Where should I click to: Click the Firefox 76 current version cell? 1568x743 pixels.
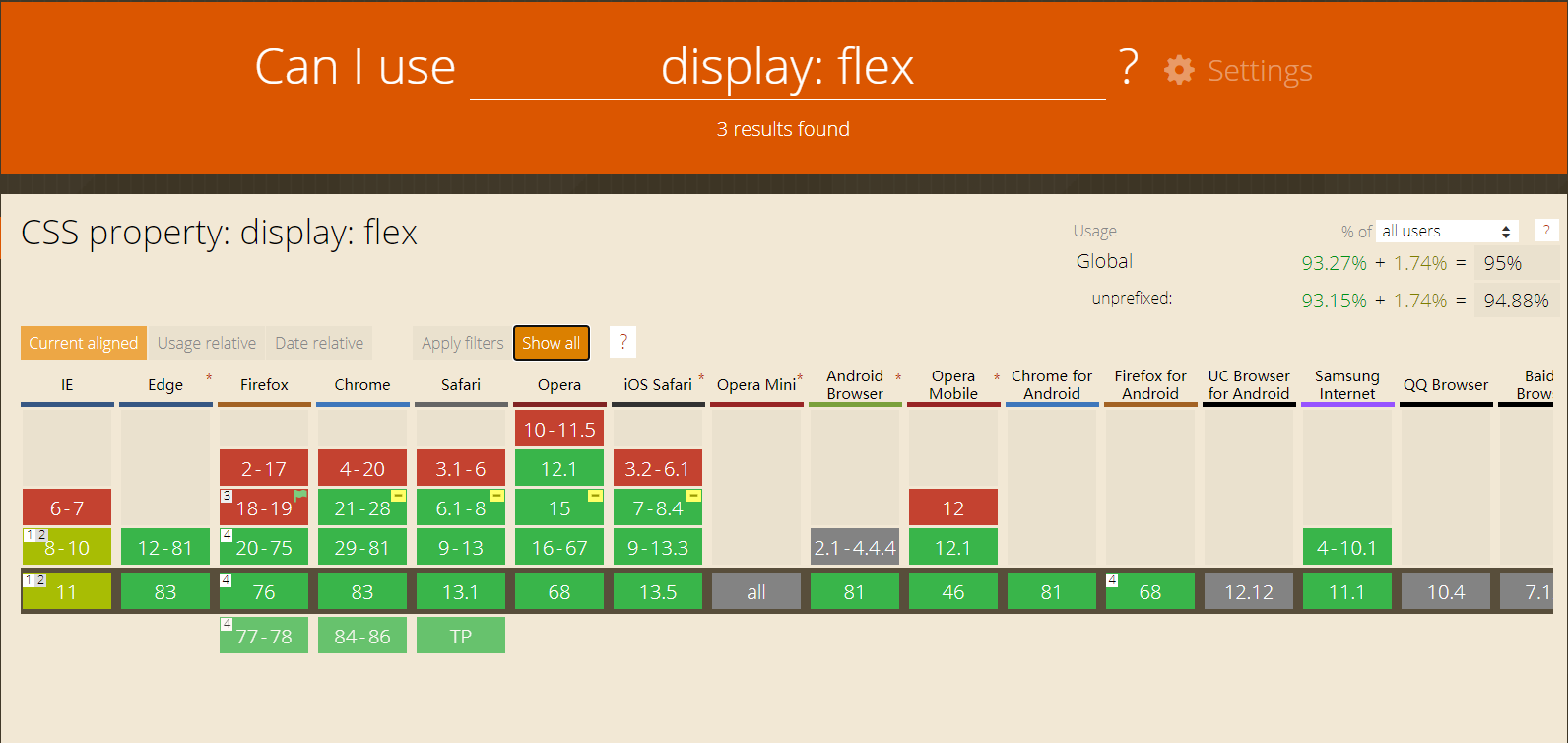(x=264, y=591)
